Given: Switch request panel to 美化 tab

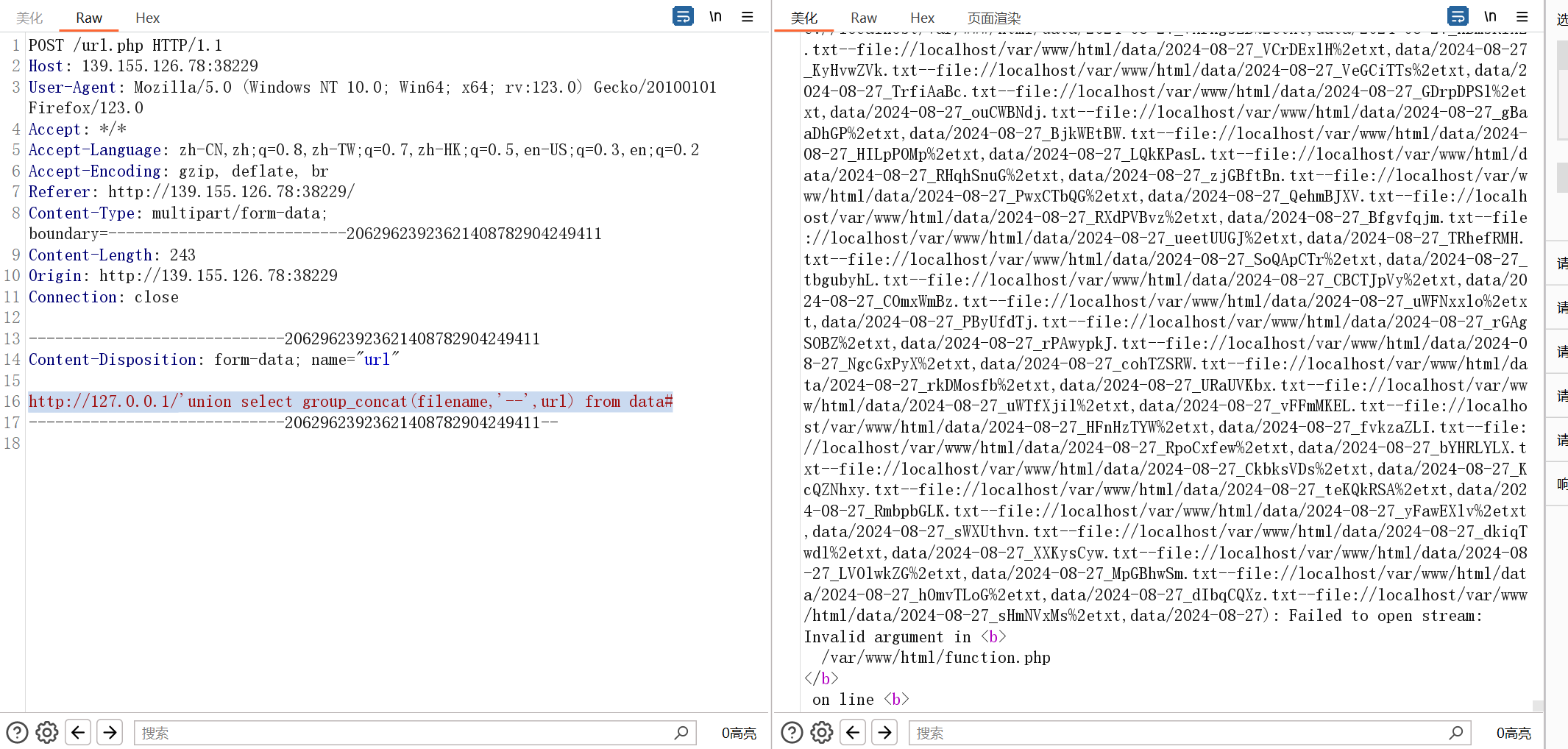Looking at the screenshot, I should pos(29,18).
